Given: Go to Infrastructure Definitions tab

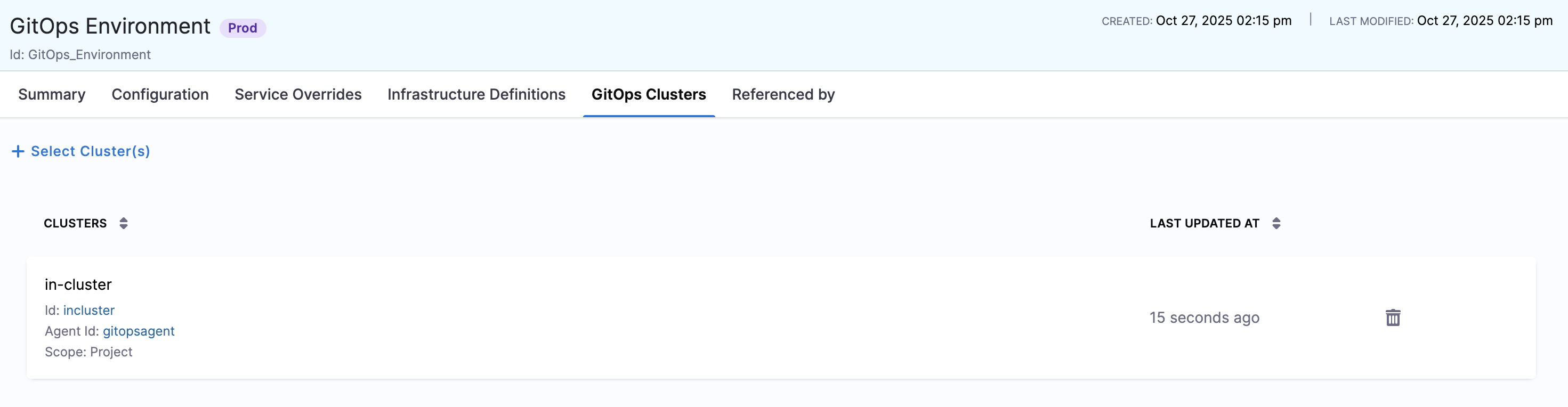Looking at the screenshot, I should (476, 94).
